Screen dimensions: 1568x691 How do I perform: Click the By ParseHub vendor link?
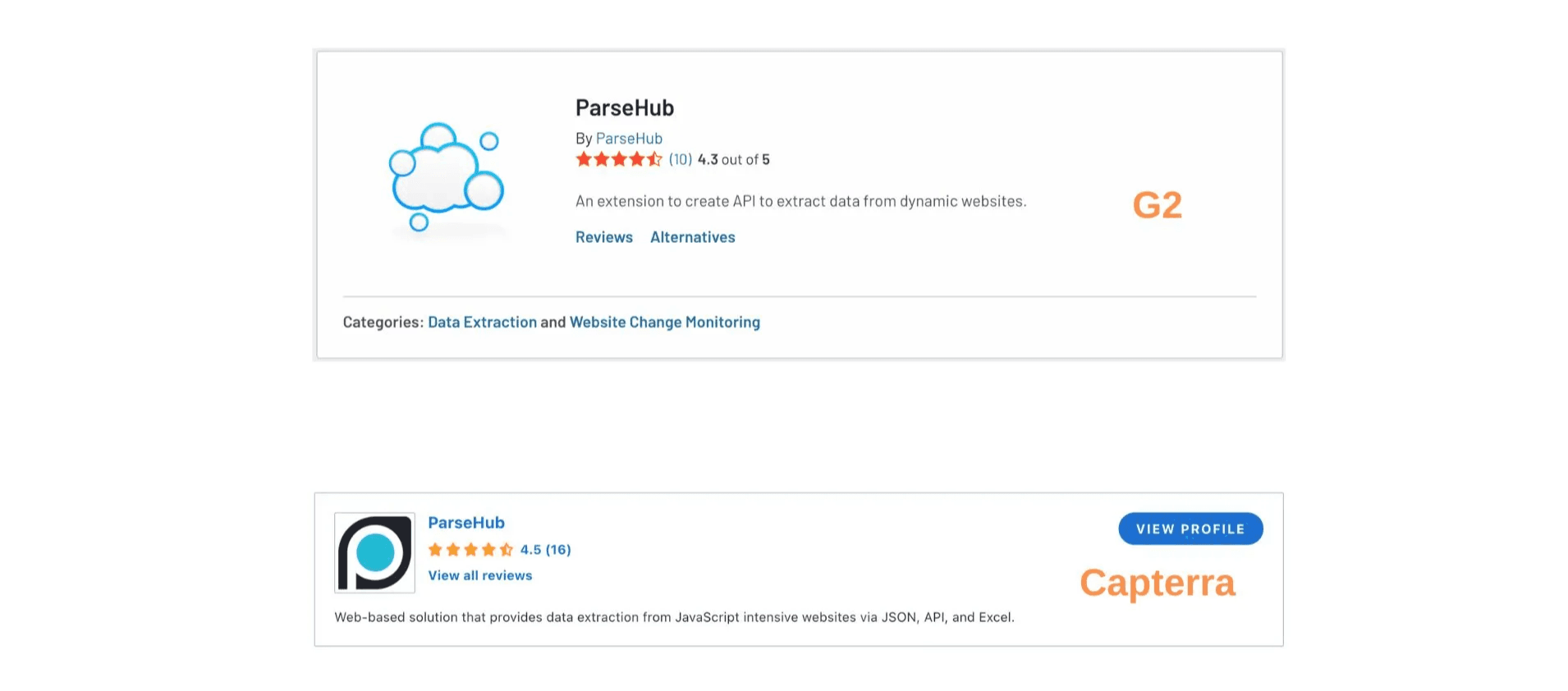629,139
